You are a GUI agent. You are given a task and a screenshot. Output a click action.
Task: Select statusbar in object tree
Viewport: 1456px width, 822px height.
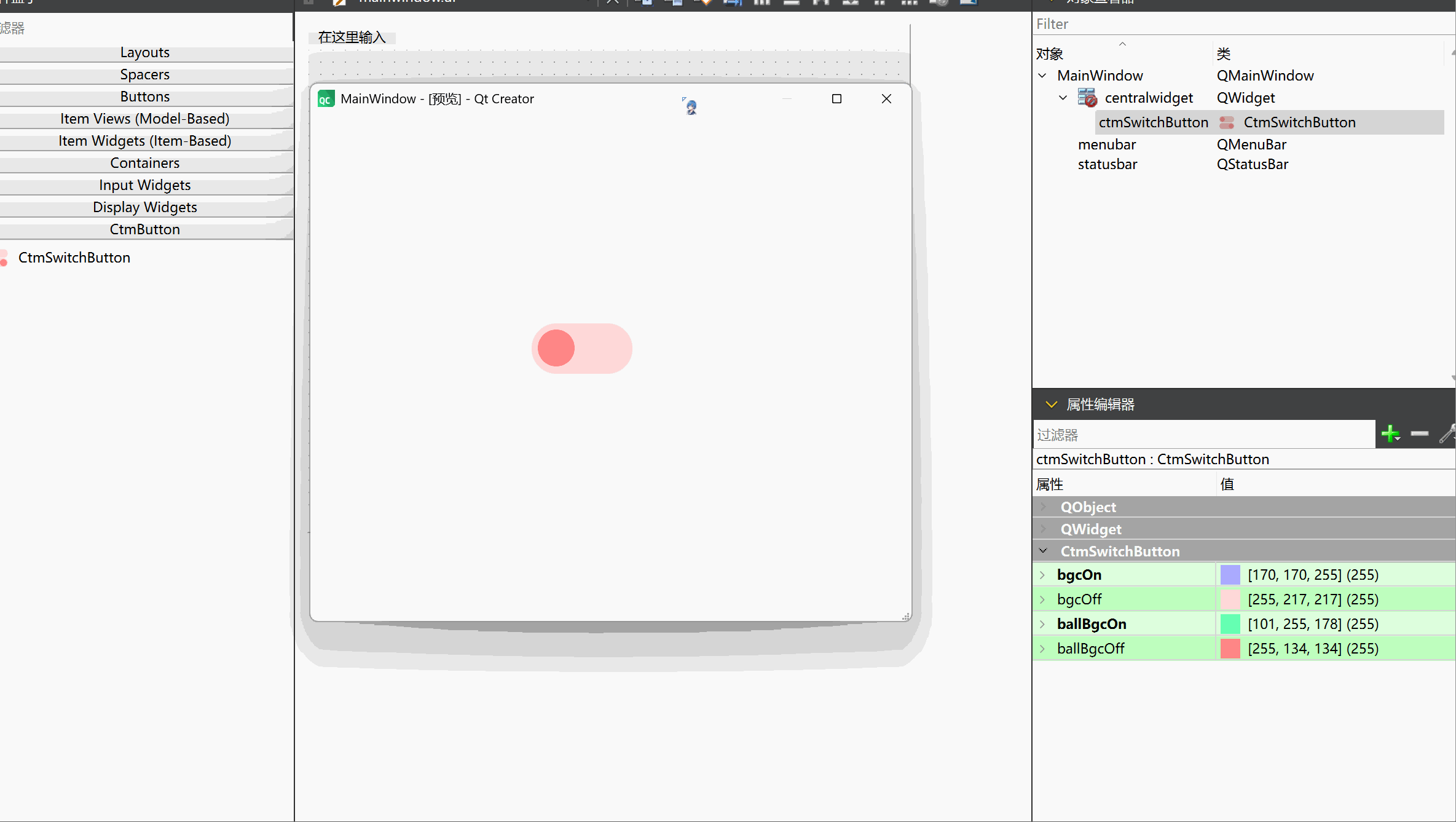pyautogui.click(x=1108, y=164)
